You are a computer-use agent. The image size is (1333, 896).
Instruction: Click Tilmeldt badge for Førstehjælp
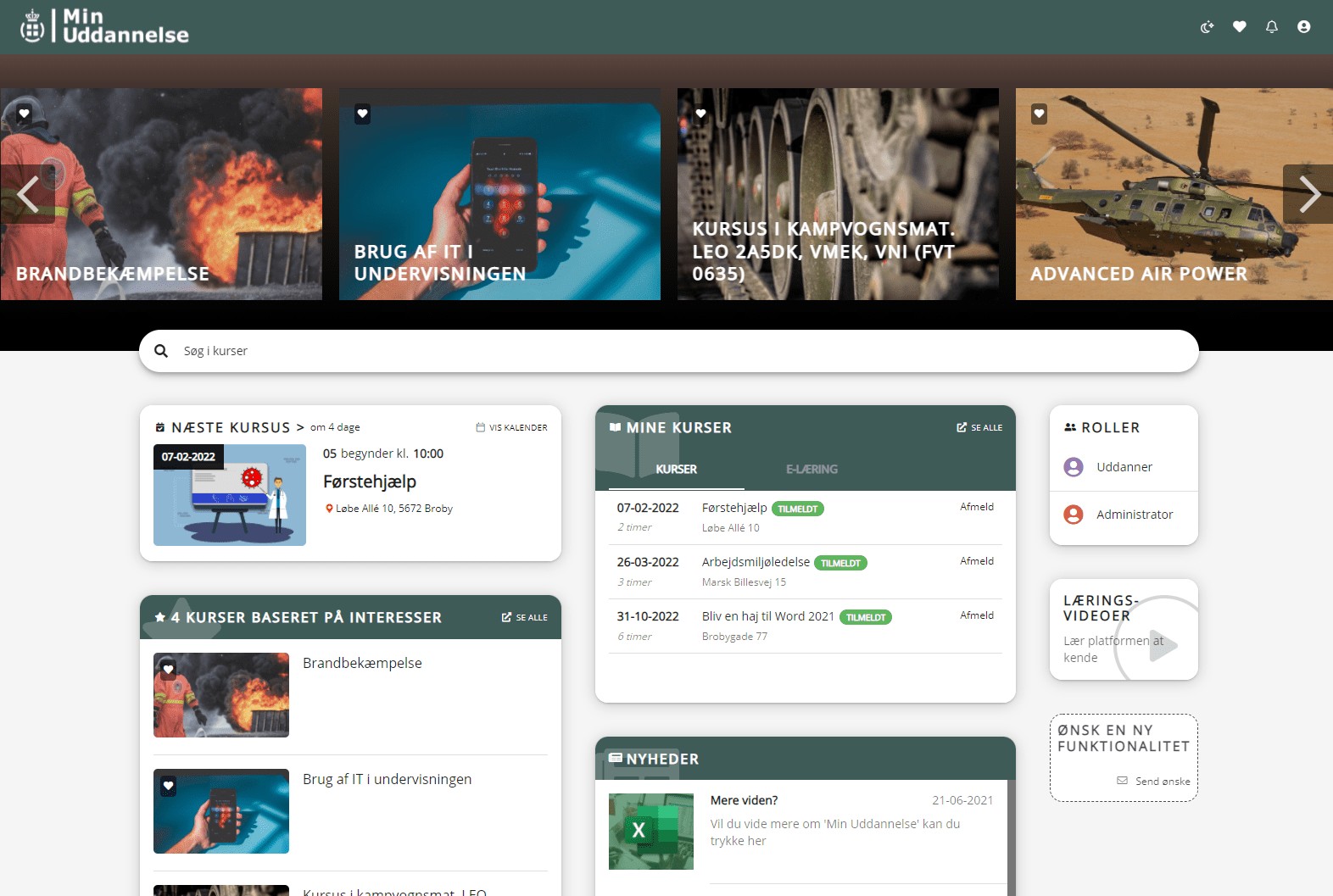pos(798,509)
